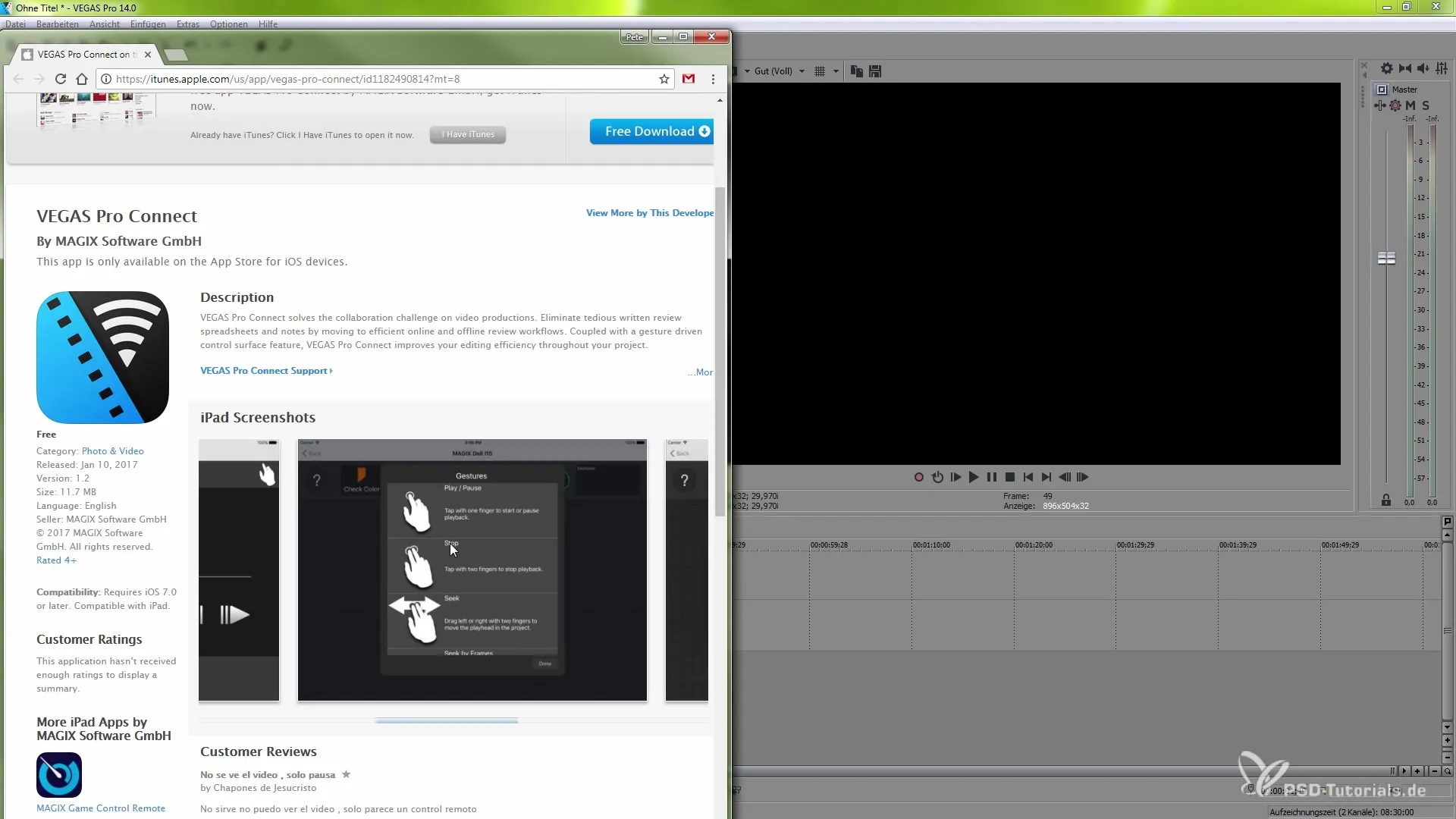This screenshot has width=1456, height=819.
Task: Save preview snapshot to file
Action: (x=875, y=71)
